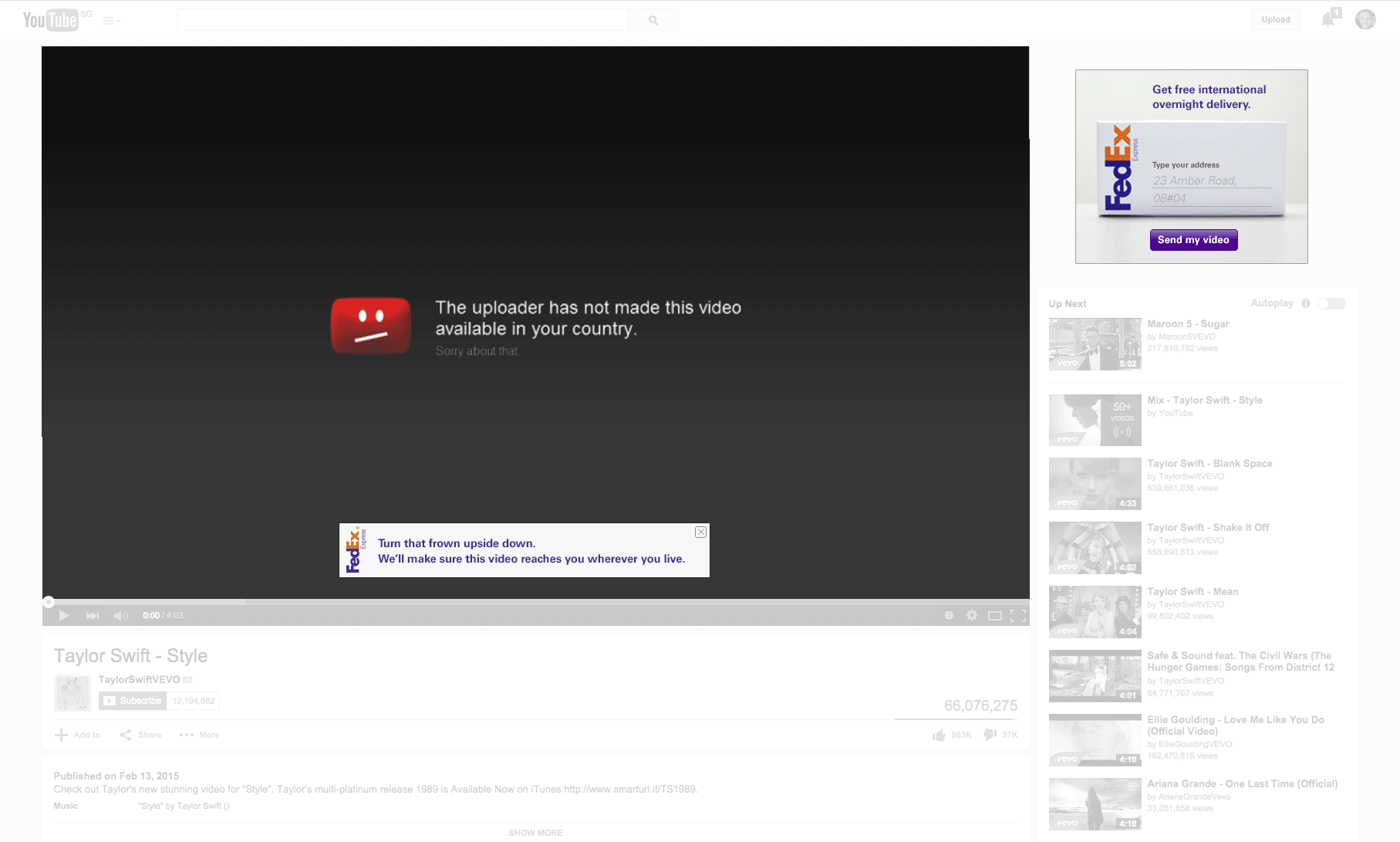Click the 'Taylor Swift - Style' video title
The height and width of the screenshot is (842, 1400).
tap(130, 656)
